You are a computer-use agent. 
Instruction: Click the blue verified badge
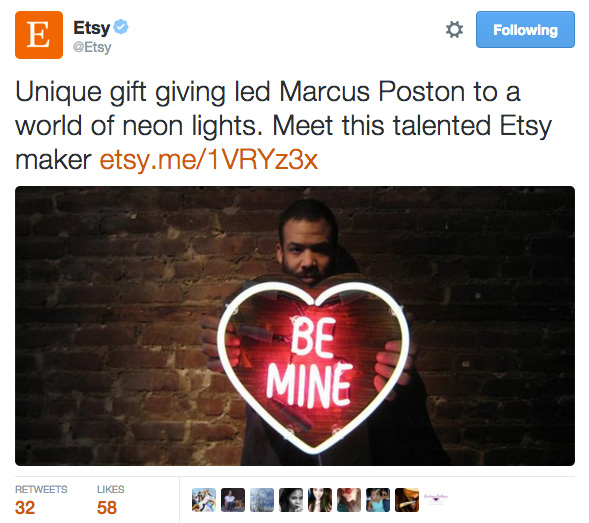121,27
